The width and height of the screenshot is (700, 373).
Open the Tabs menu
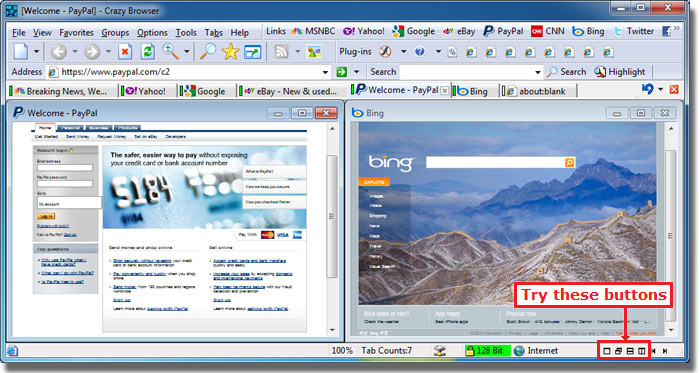213,33
